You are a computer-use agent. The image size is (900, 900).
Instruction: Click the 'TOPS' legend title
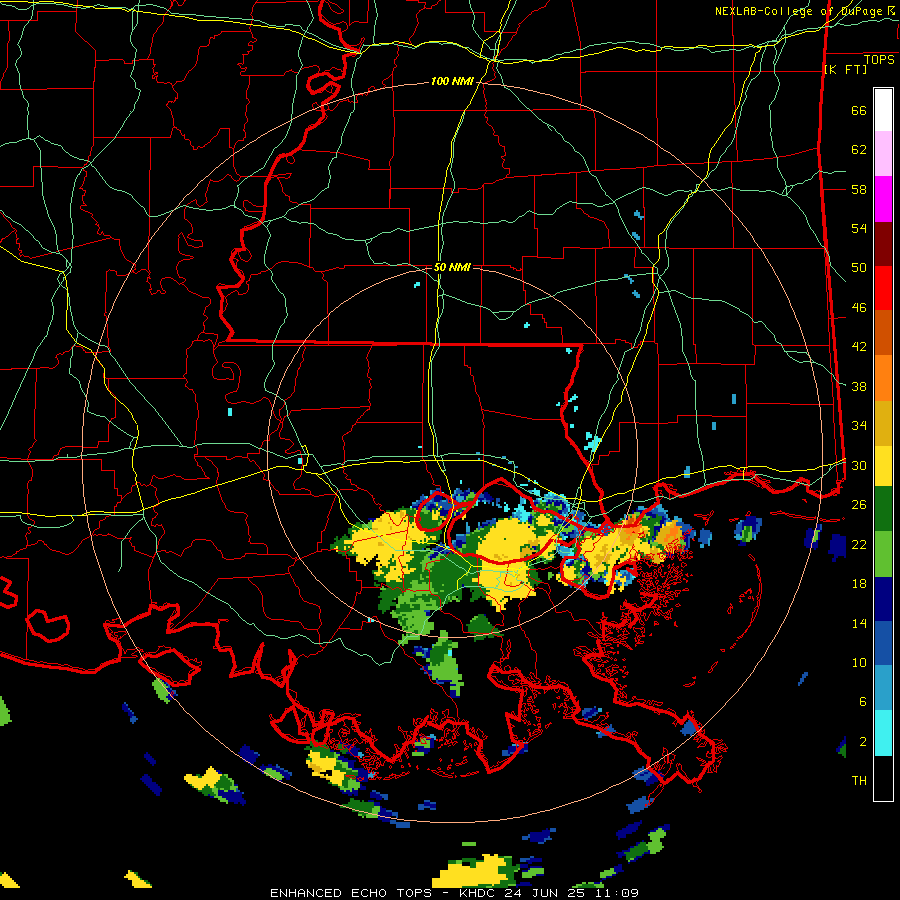tap(879, 60)
